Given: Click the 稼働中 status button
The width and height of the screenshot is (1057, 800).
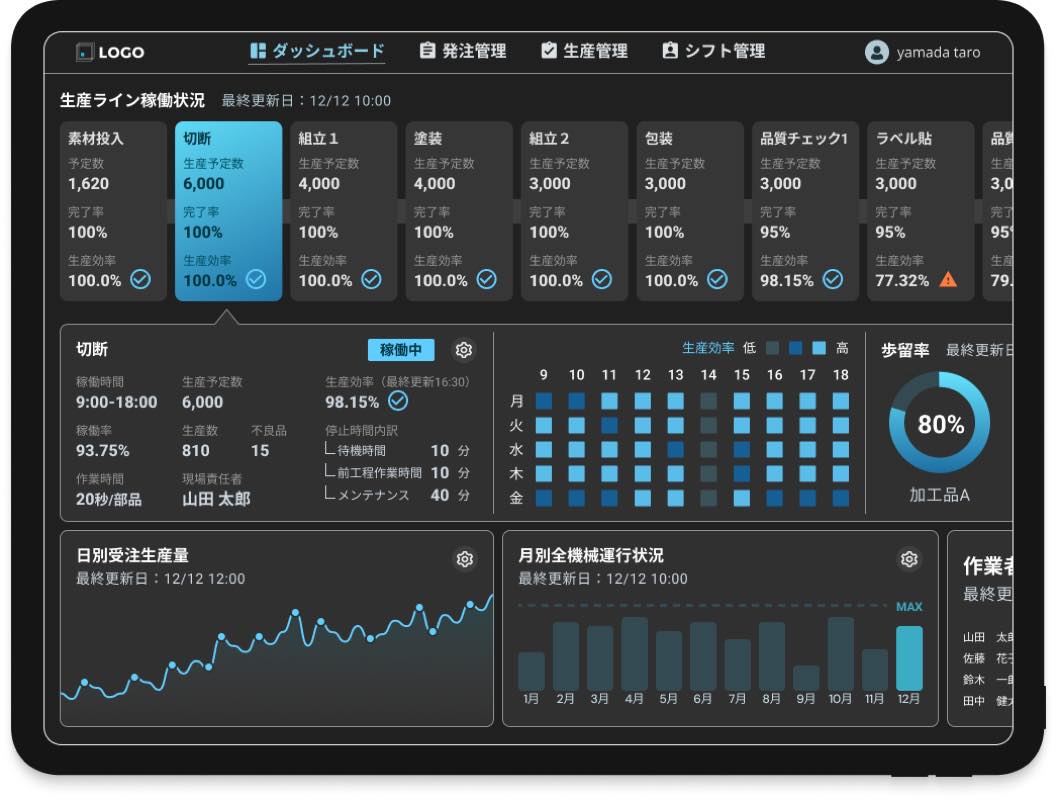Looking at the screenshot, I should tap(401, 350).
